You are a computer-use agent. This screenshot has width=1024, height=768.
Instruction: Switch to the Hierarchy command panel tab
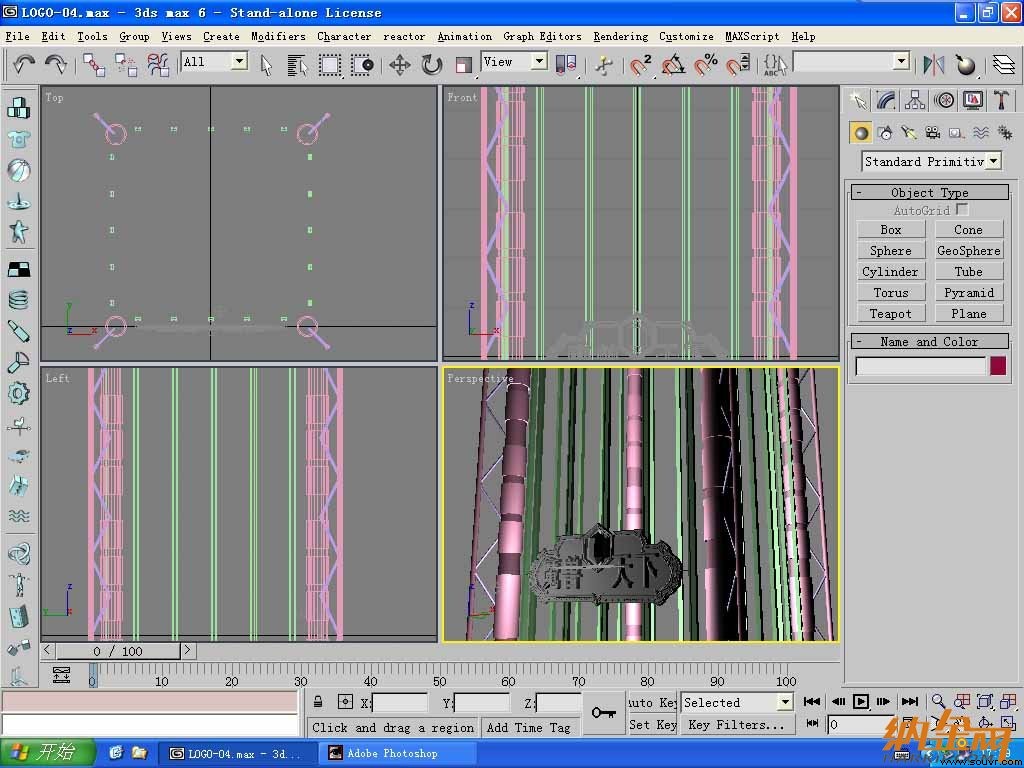pyautogui.click(x=915, y=100)
